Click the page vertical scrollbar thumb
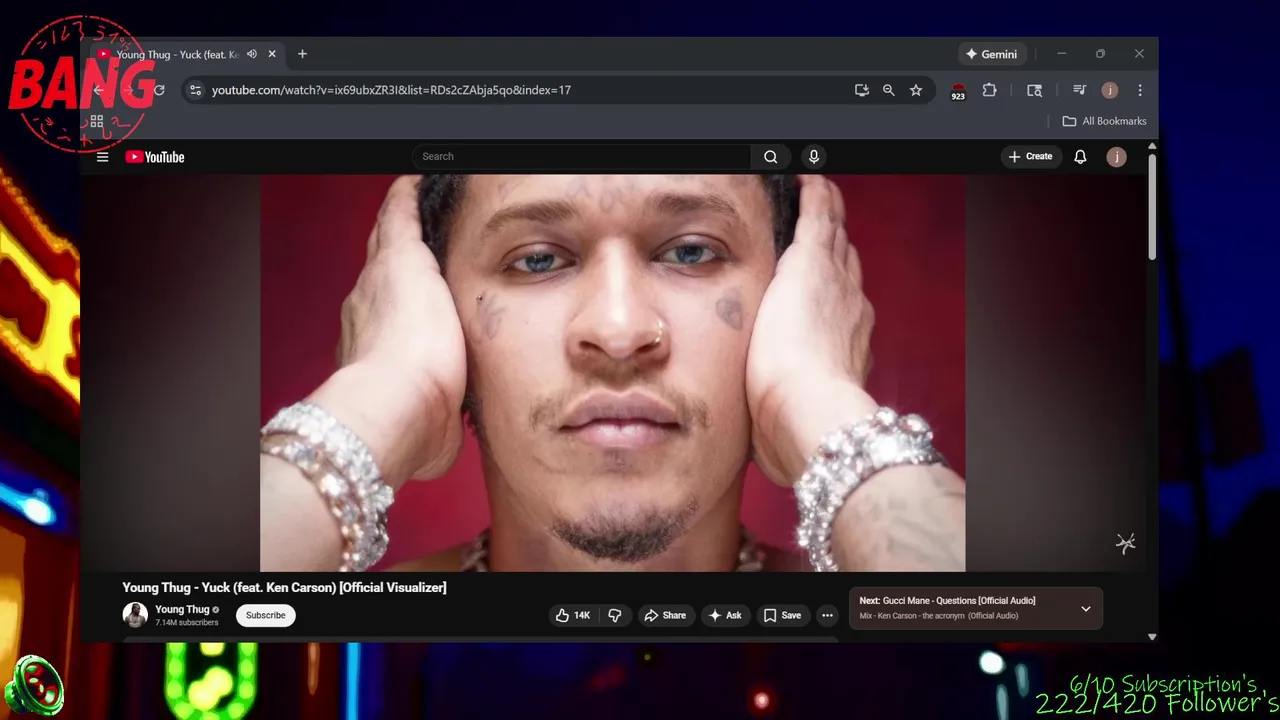The height and width of the screenshot is (720, 1280). 1152,207
